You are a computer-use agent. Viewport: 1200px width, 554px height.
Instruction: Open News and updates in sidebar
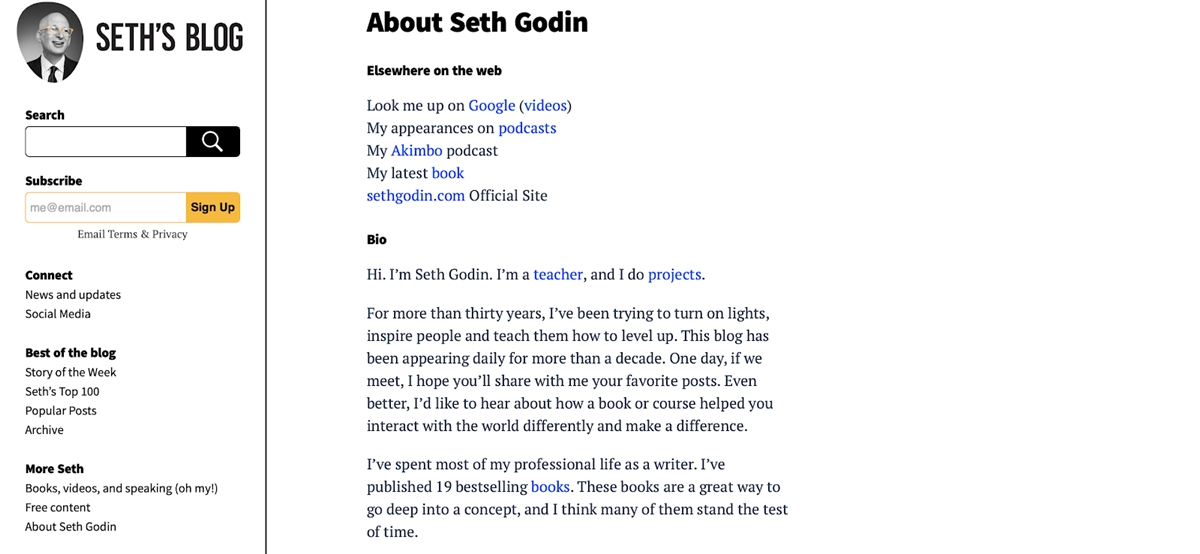pos(73,295)
